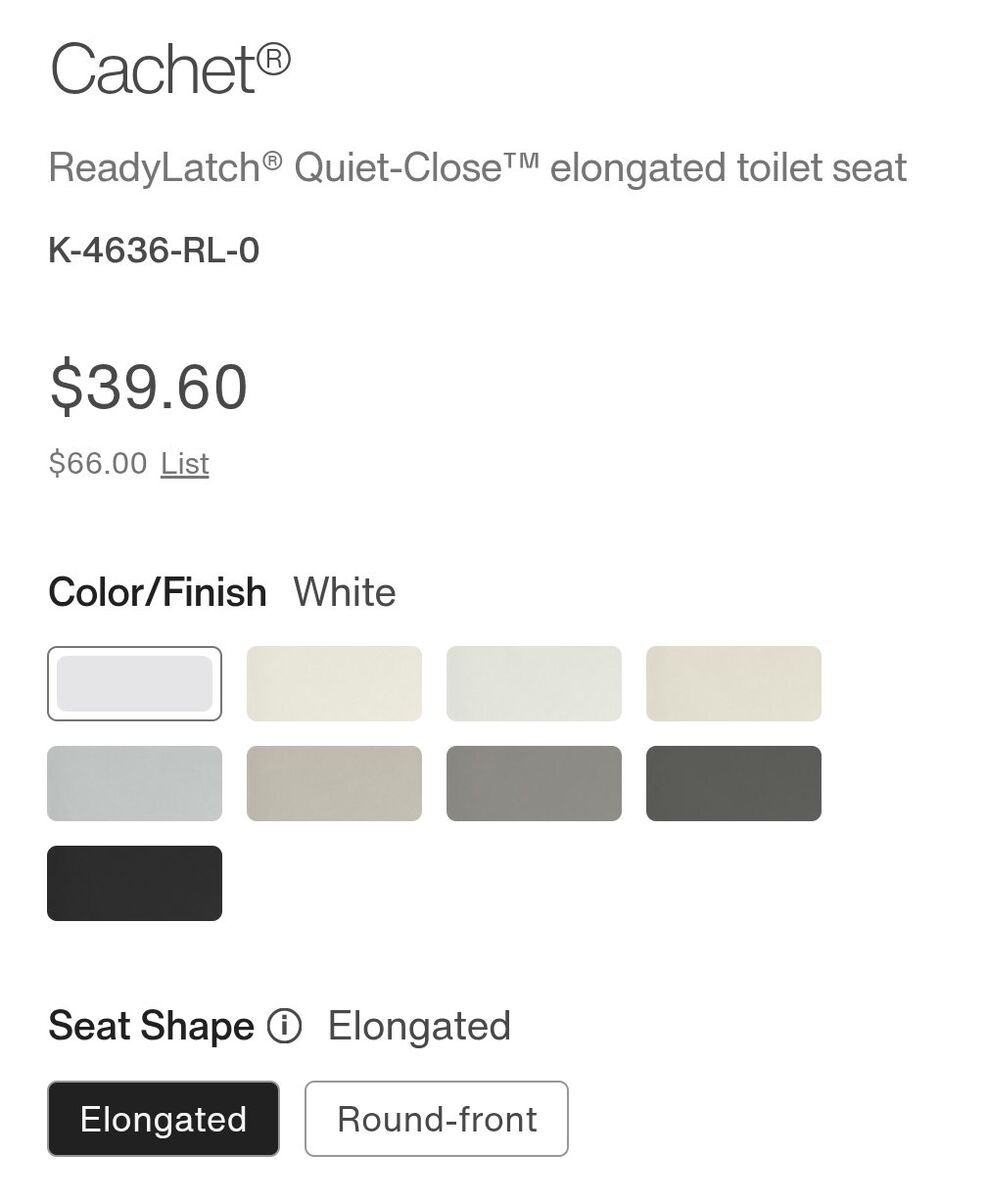Click the $66.00 list price amount
This screenshot has width=987, height=1200.
click(97, 464)
